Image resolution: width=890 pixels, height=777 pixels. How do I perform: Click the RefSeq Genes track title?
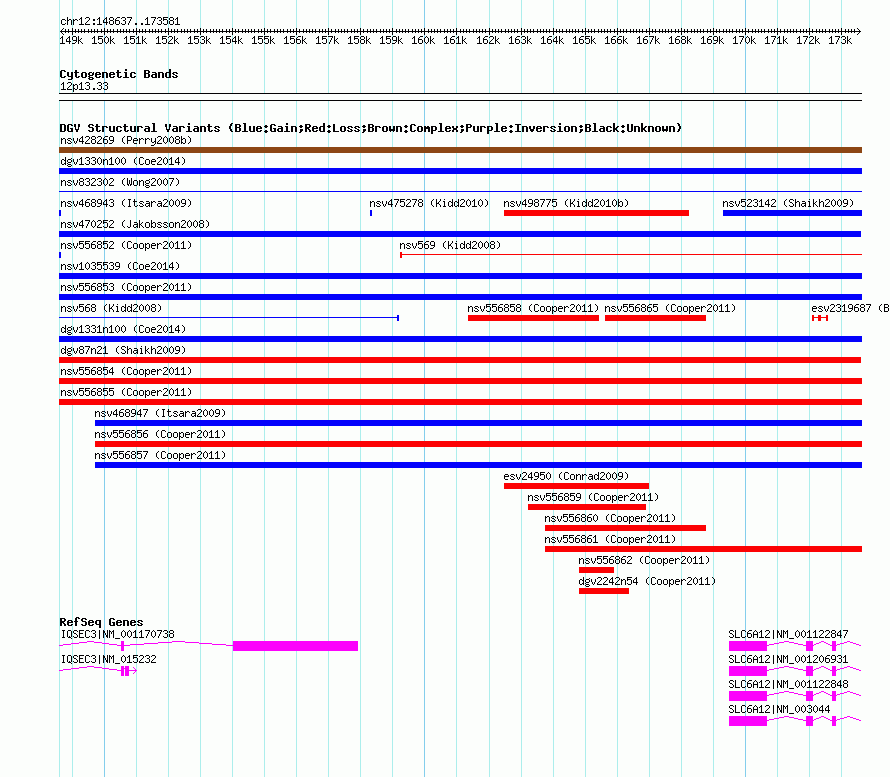101,622
